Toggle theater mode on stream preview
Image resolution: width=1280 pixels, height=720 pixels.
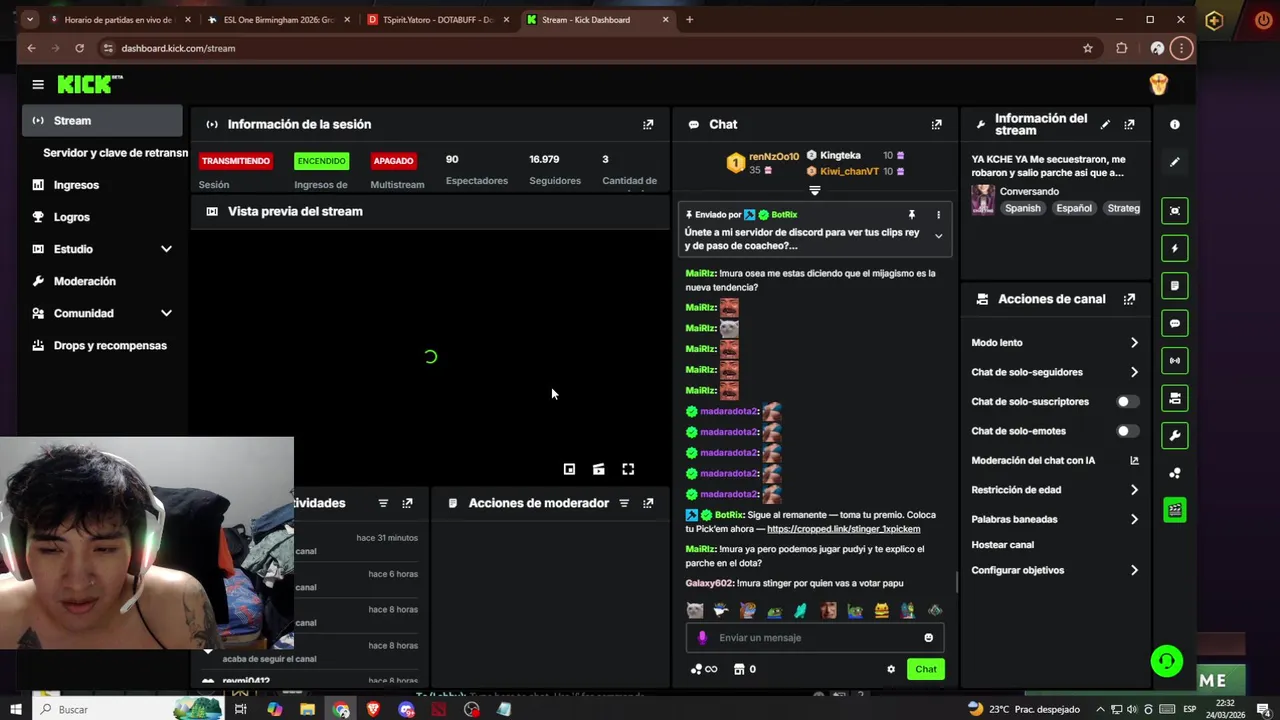598,469
